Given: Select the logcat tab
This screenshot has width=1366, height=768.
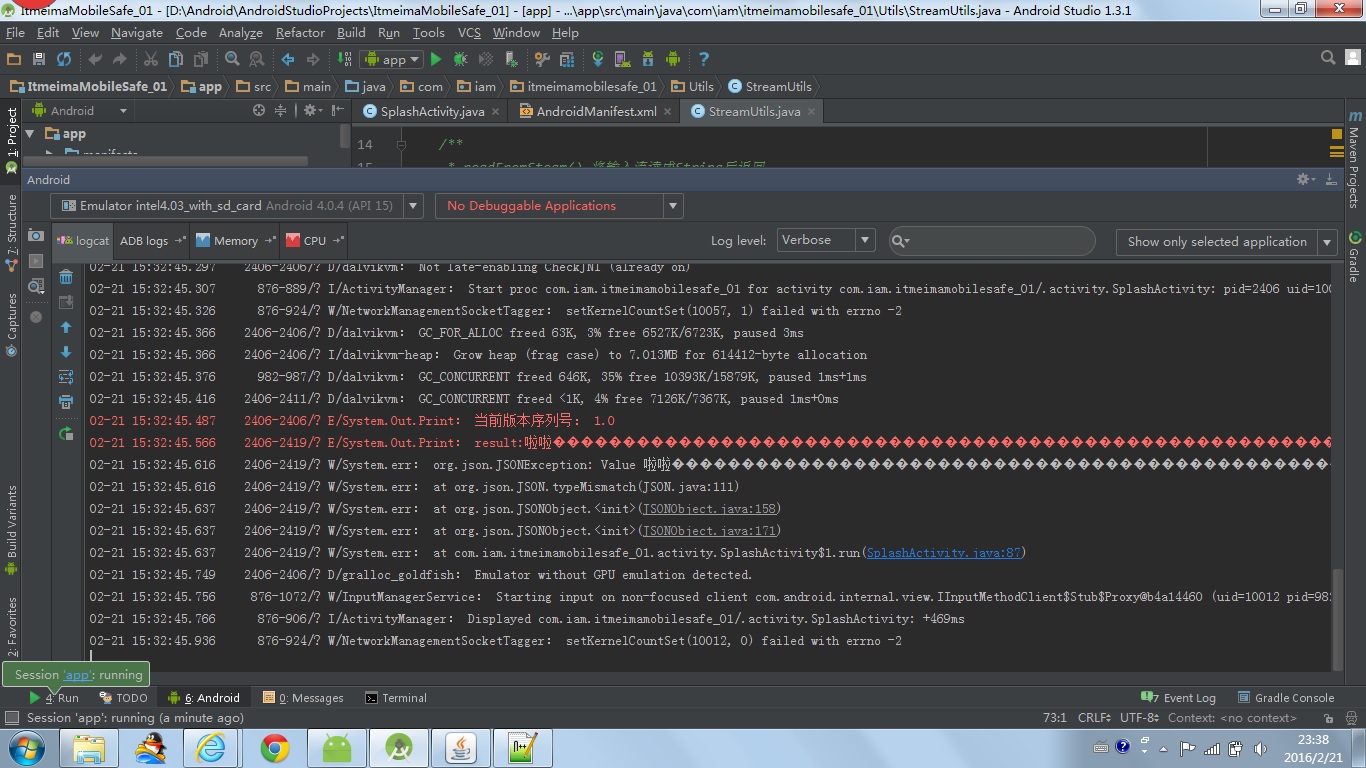Looking at the screenshot, I should 84,240.
